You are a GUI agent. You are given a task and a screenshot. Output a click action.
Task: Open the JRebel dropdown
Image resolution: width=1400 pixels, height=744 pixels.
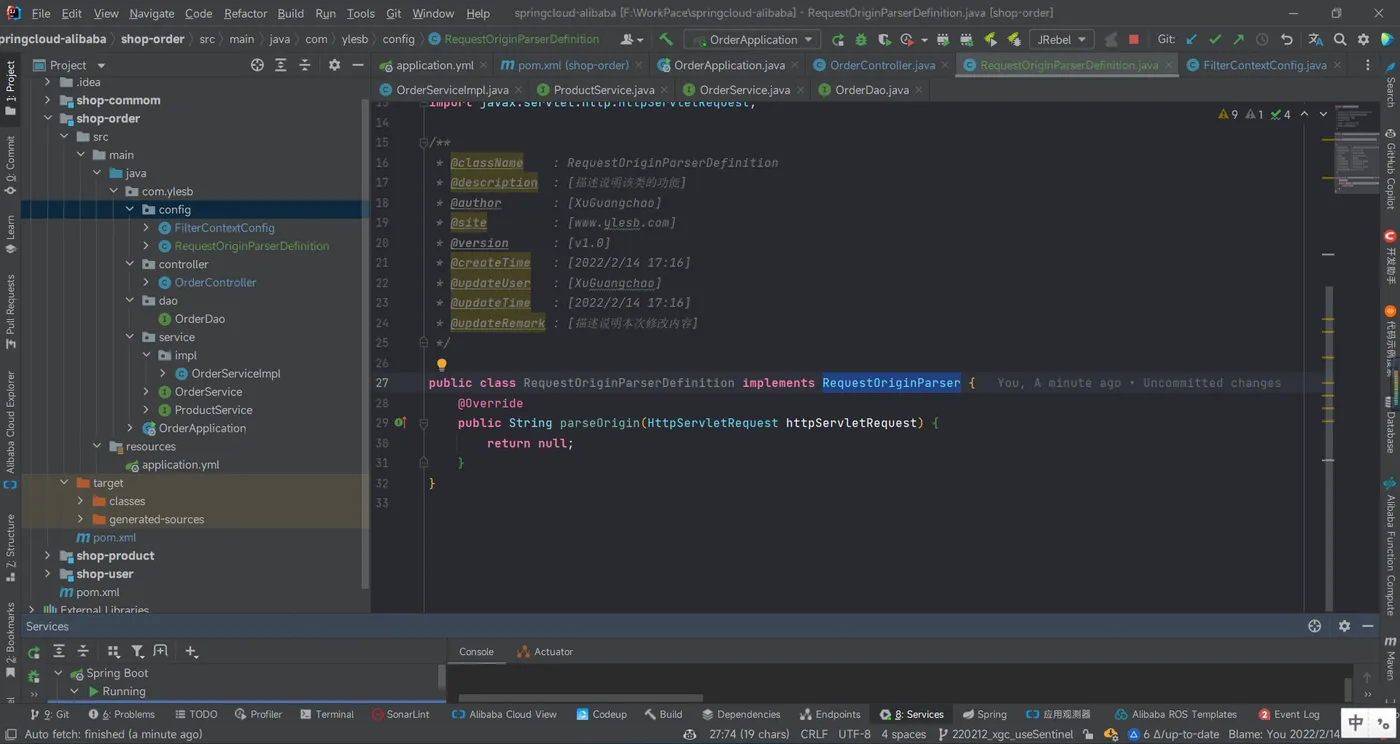click(x=1061, y=40)
